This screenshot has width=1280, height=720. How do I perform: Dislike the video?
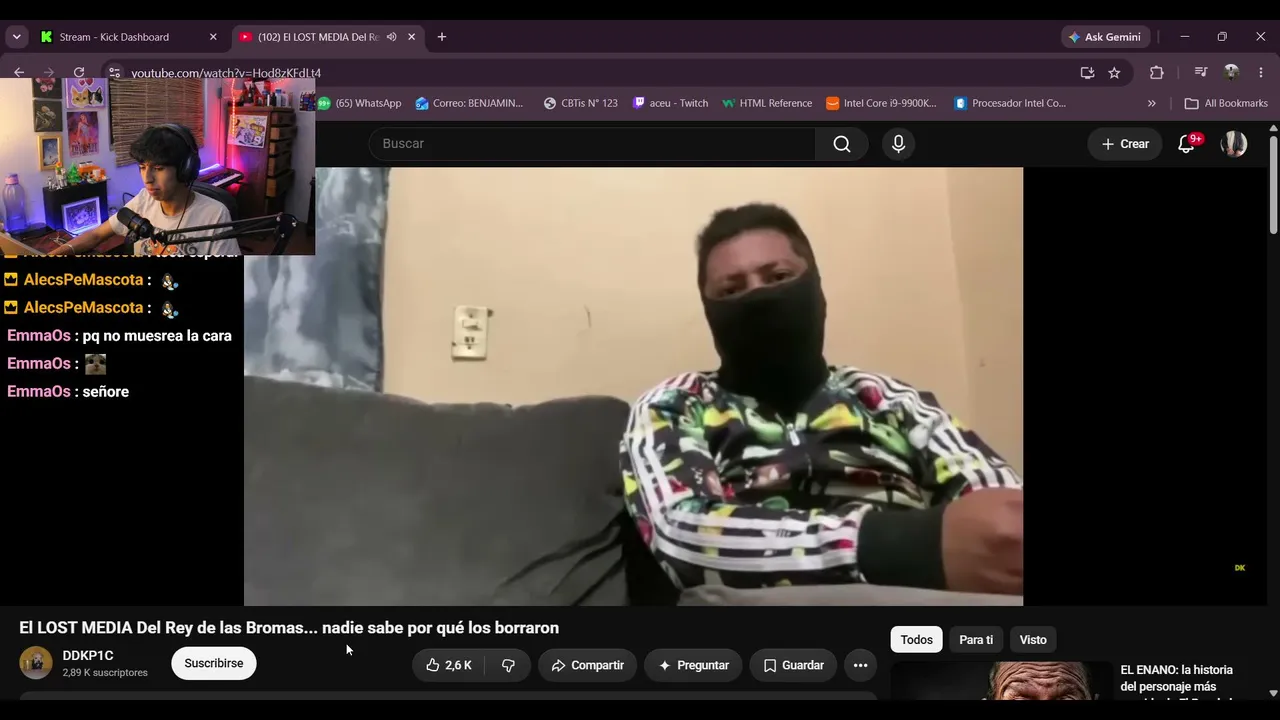tap(508, 665)
